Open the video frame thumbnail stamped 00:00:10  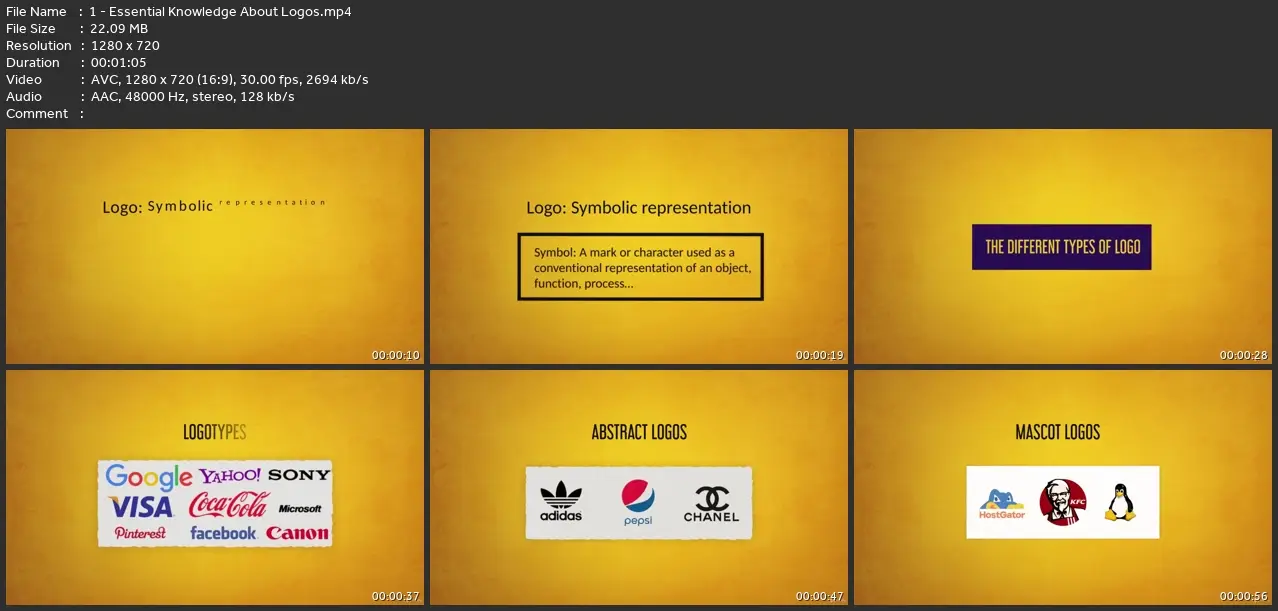coord(213,246)
